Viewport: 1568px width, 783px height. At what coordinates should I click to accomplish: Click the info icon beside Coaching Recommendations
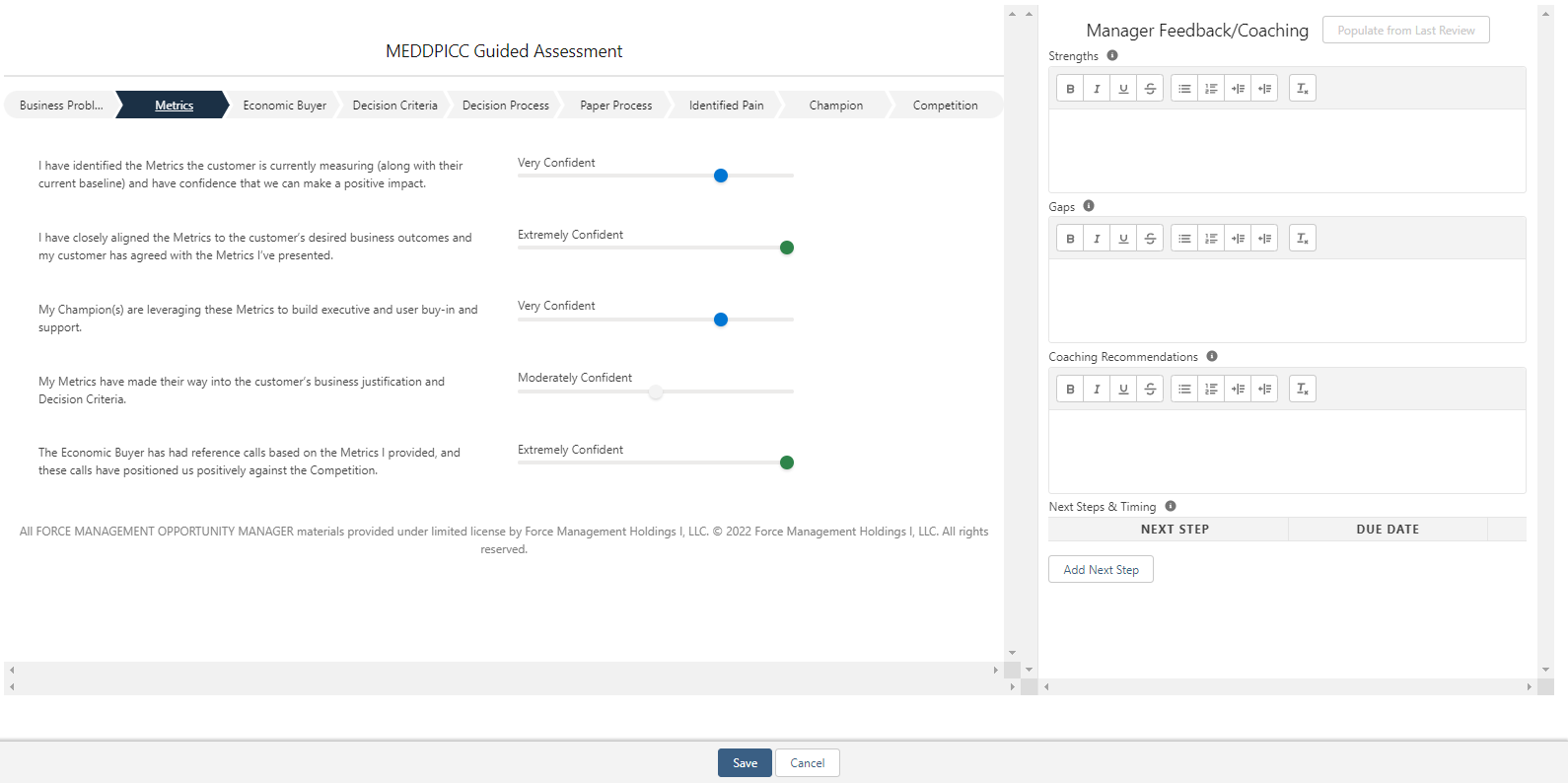click(1212, 356)
